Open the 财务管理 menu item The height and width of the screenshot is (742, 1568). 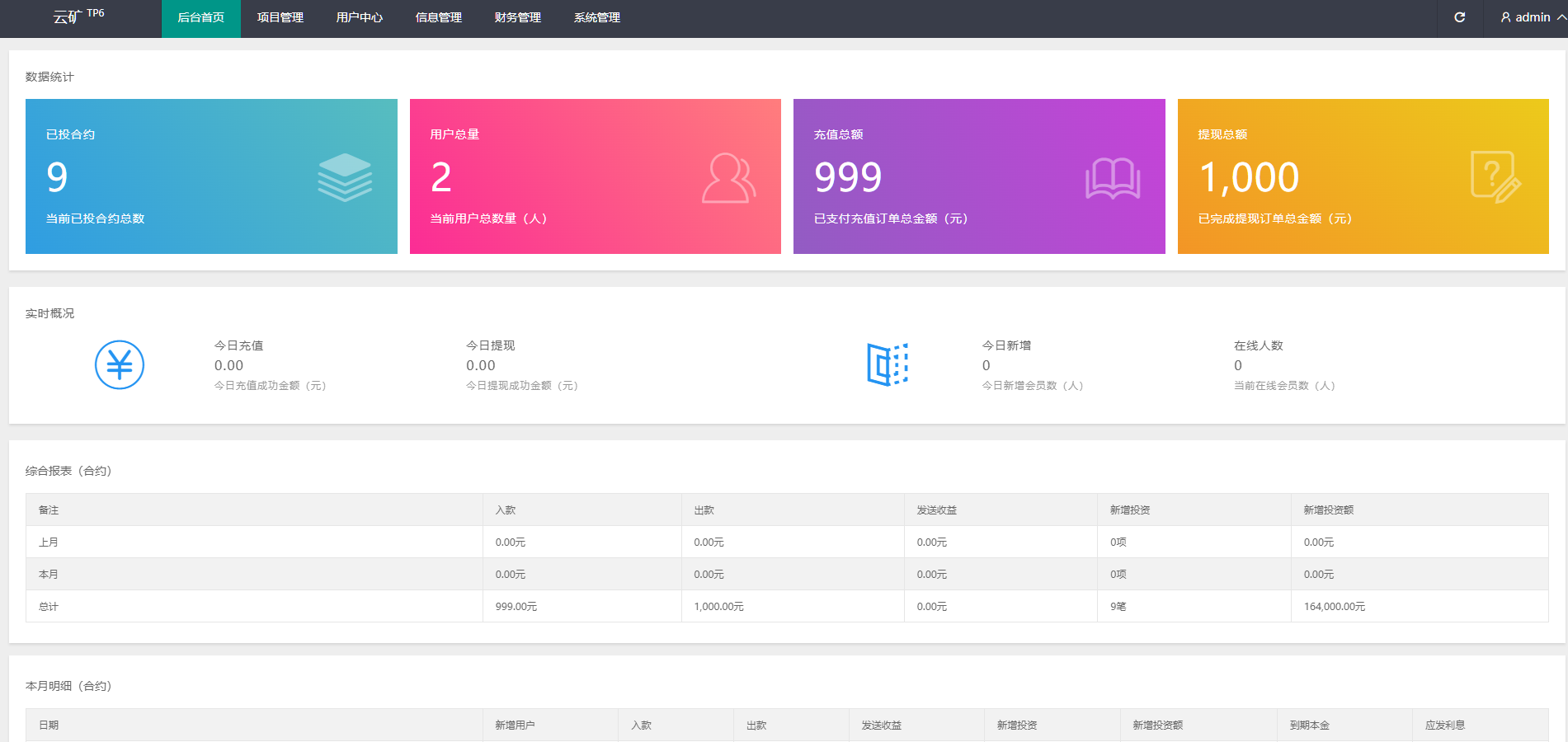pyautogui.click(x=518, y=17)
